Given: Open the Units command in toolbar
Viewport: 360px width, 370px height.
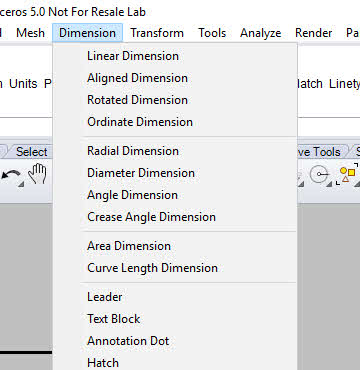Looking at the screenshot, I should [23, 84].
